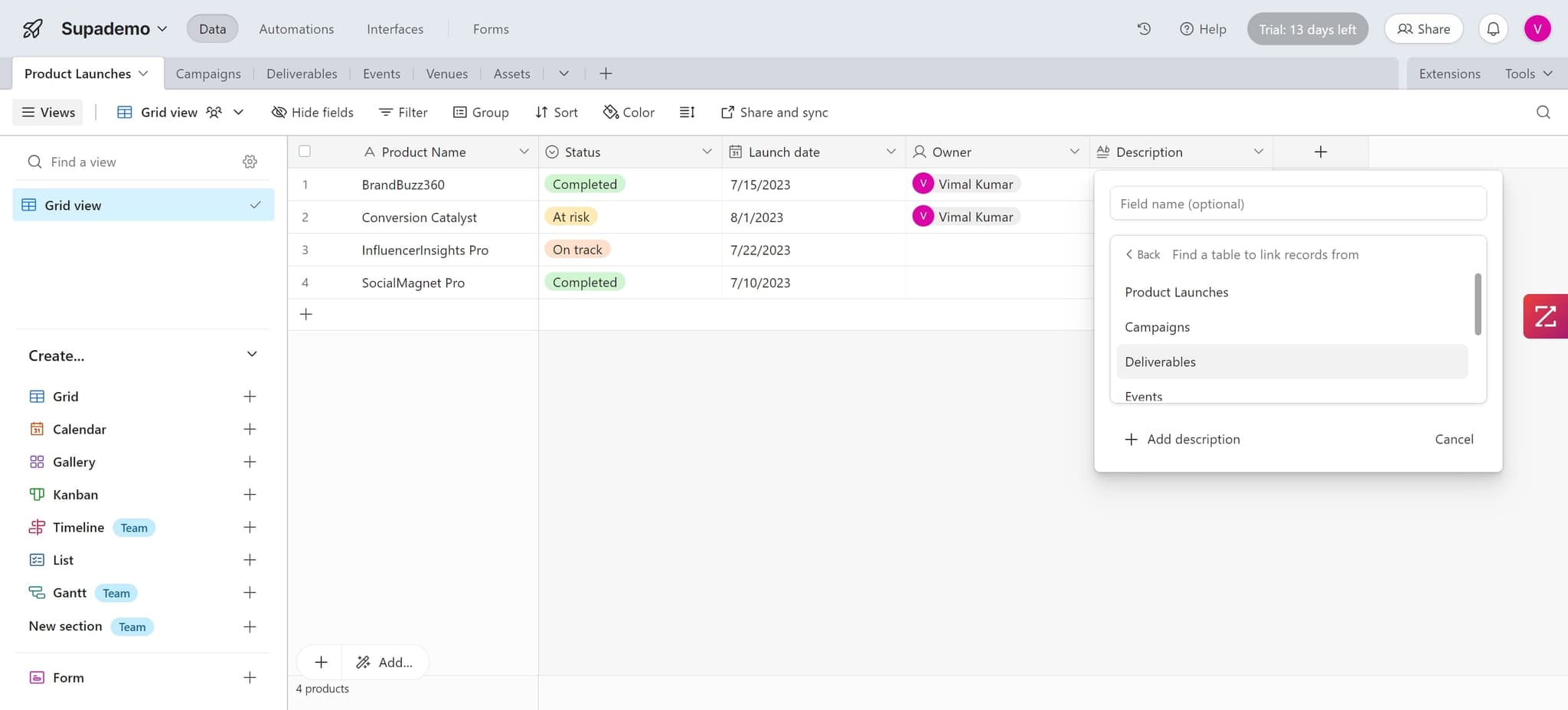The image size is (1568, 710).
Task: Expand the Status column dropdown arrow
Action: (707, 152)
